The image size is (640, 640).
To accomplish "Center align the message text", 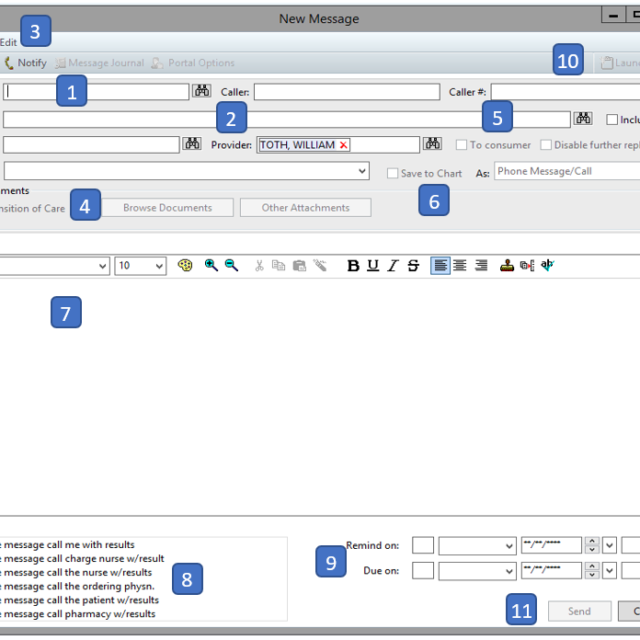I will tap(460, 266).
